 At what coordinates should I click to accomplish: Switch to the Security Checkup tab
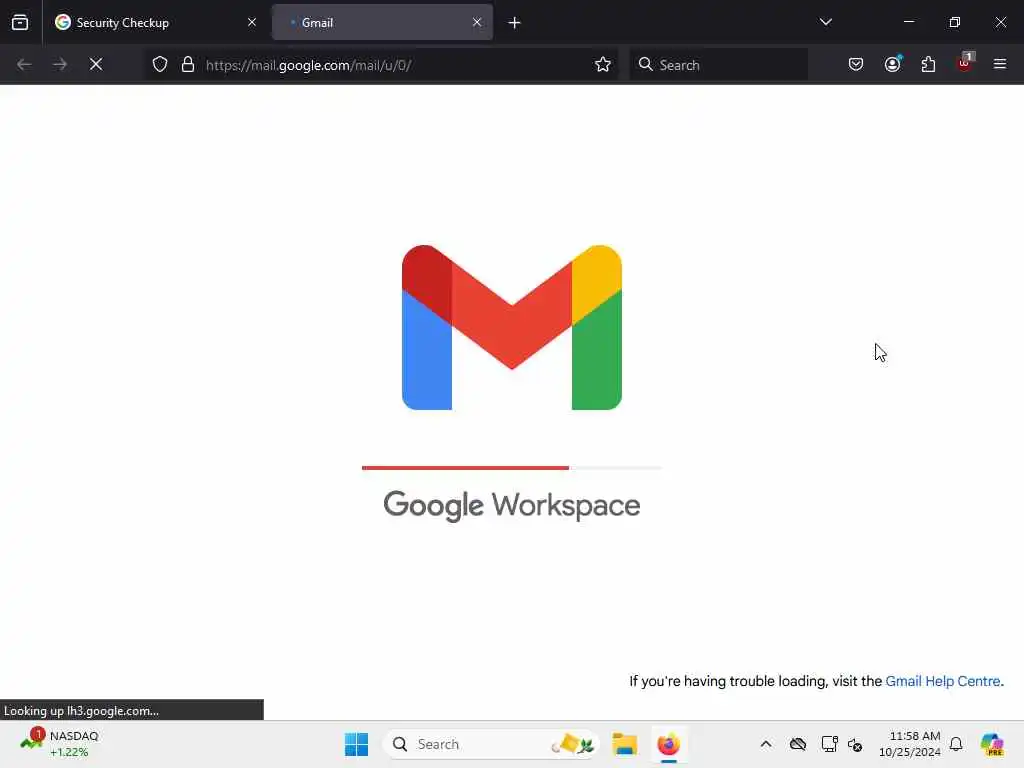pos(155,22)
